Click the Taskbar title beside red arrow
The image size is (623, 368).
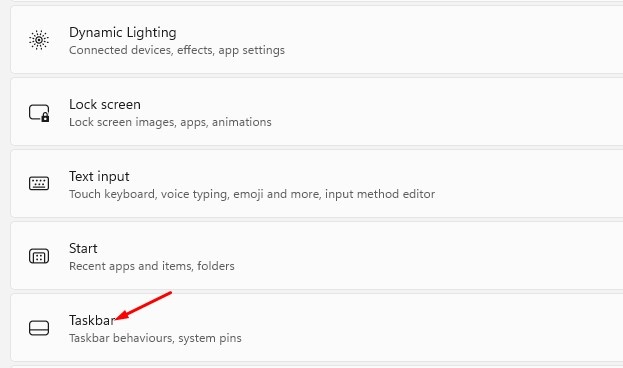coord(92,320)
